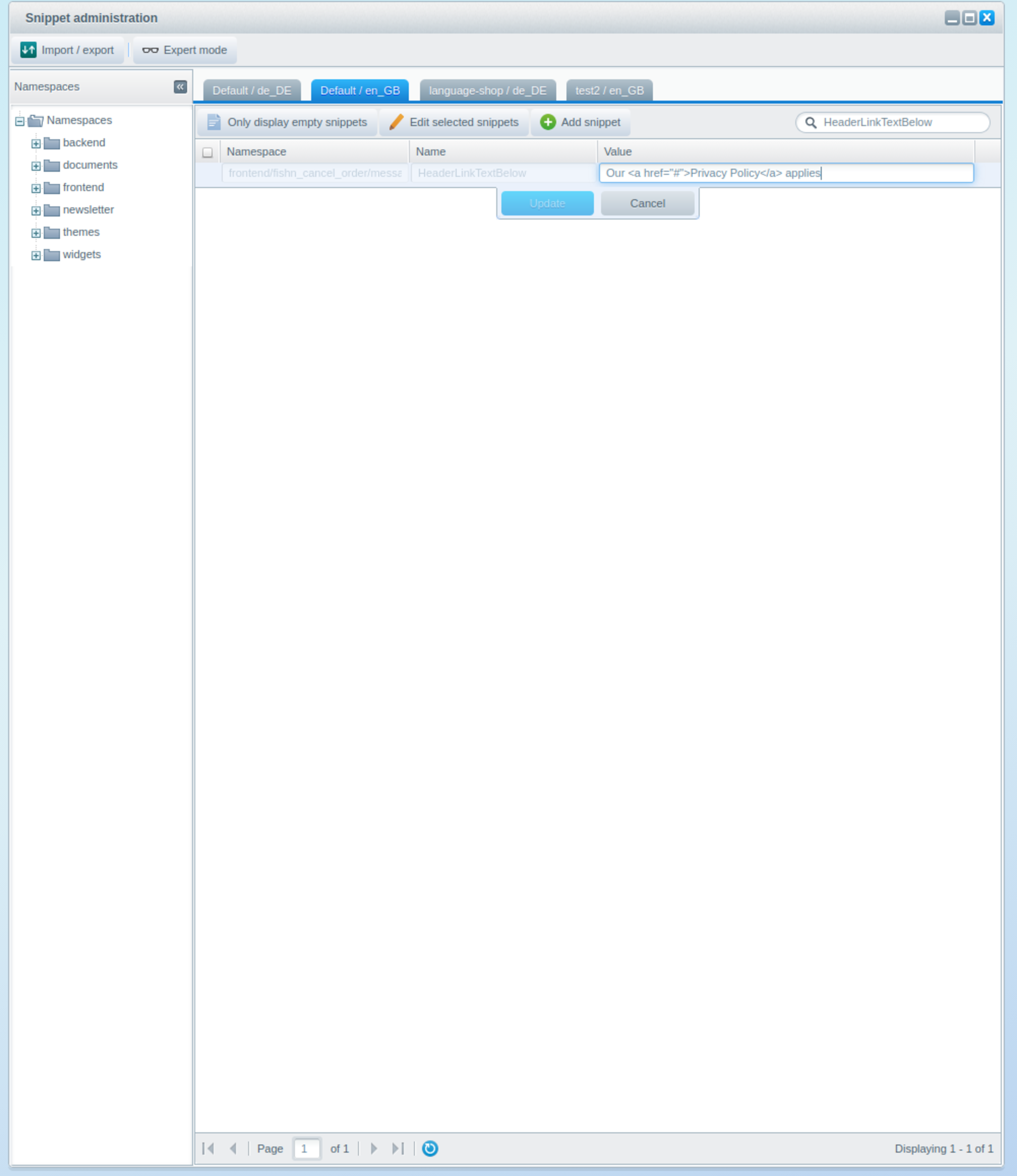Switch to Default / de_DE tab

pos(252,90)
